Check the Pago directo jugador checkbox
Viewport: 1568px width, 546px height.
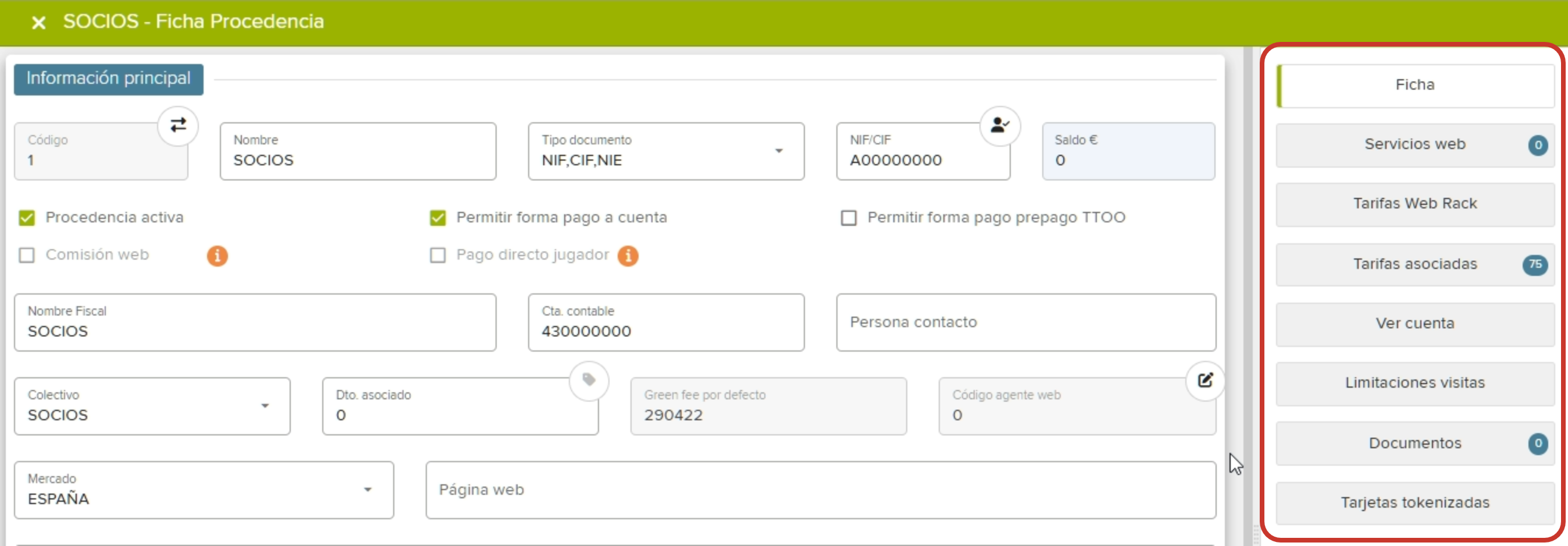coord(437,255)
